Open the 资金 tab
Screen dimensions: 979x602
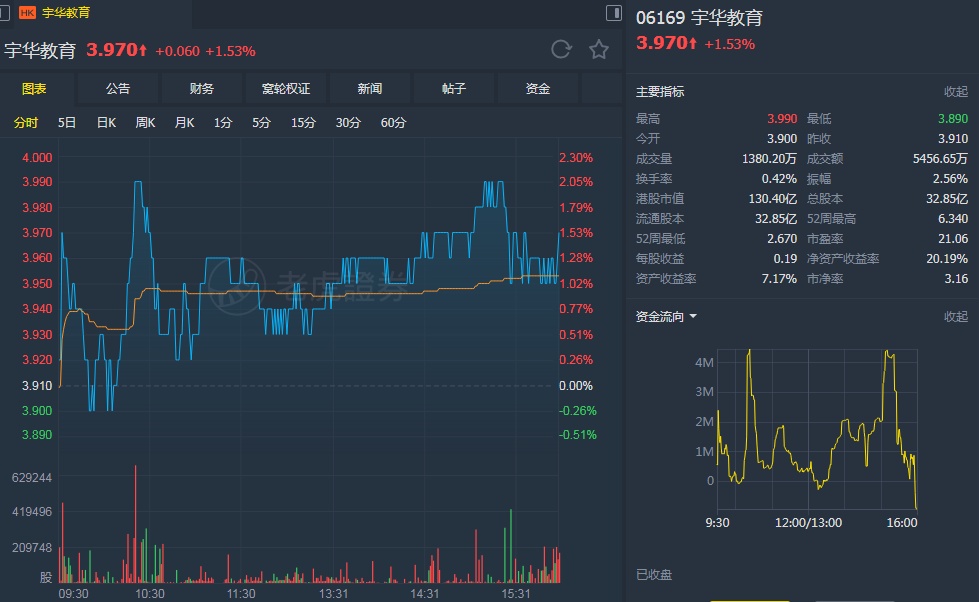point(538,89)
